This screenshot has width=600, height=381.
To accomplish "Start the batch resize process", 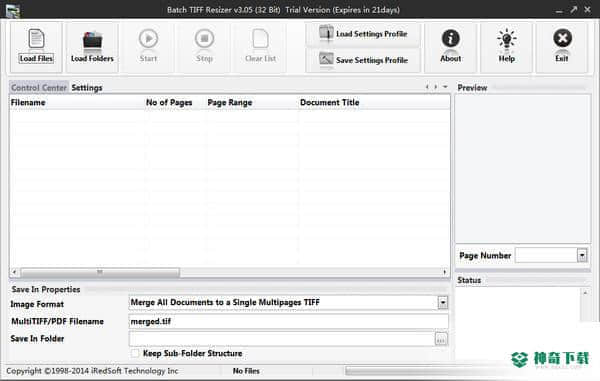I will pos(148,47).
